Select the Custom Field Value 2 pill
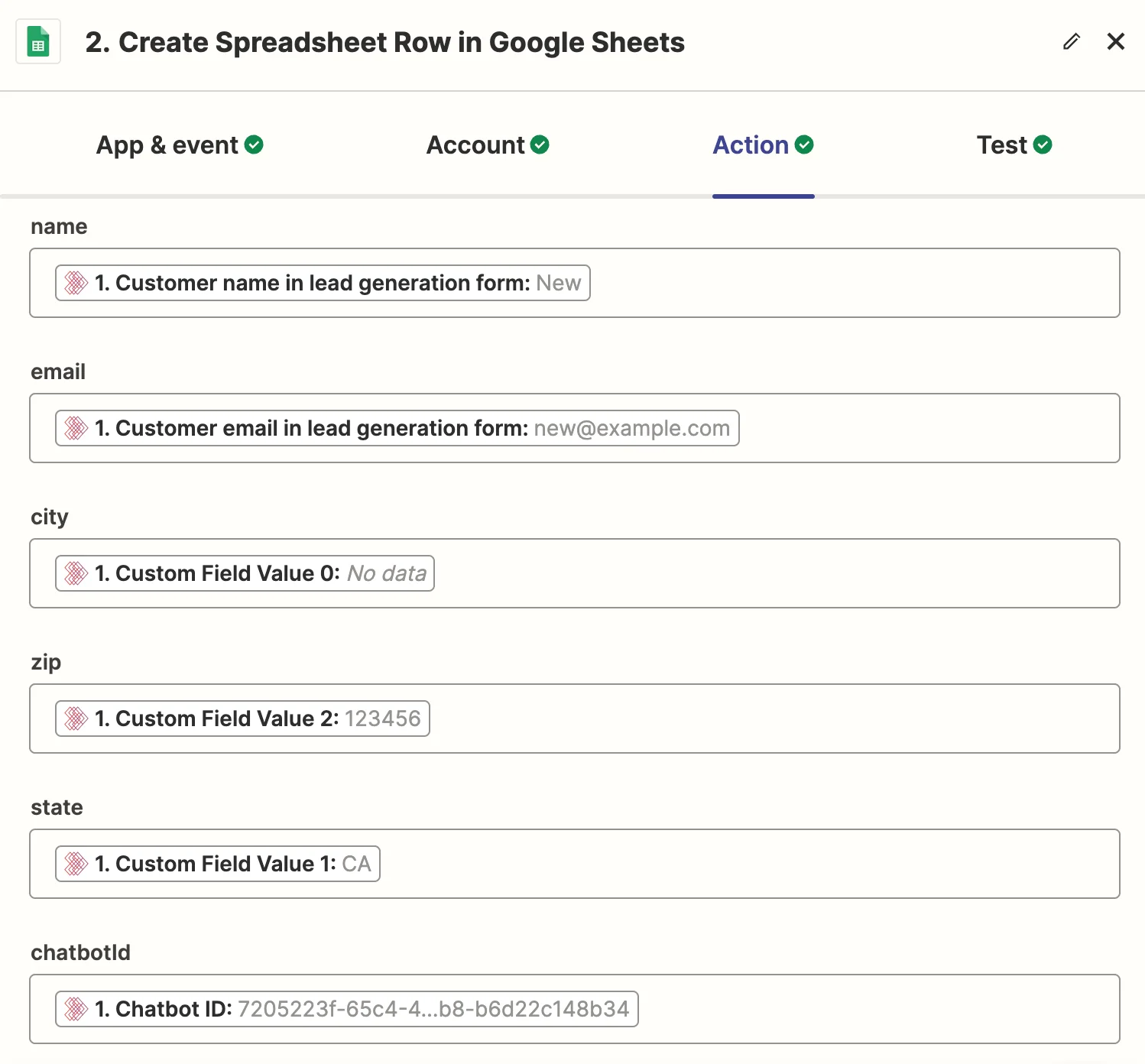Viewport: 1145px width, 1064px height. (242, 719)
